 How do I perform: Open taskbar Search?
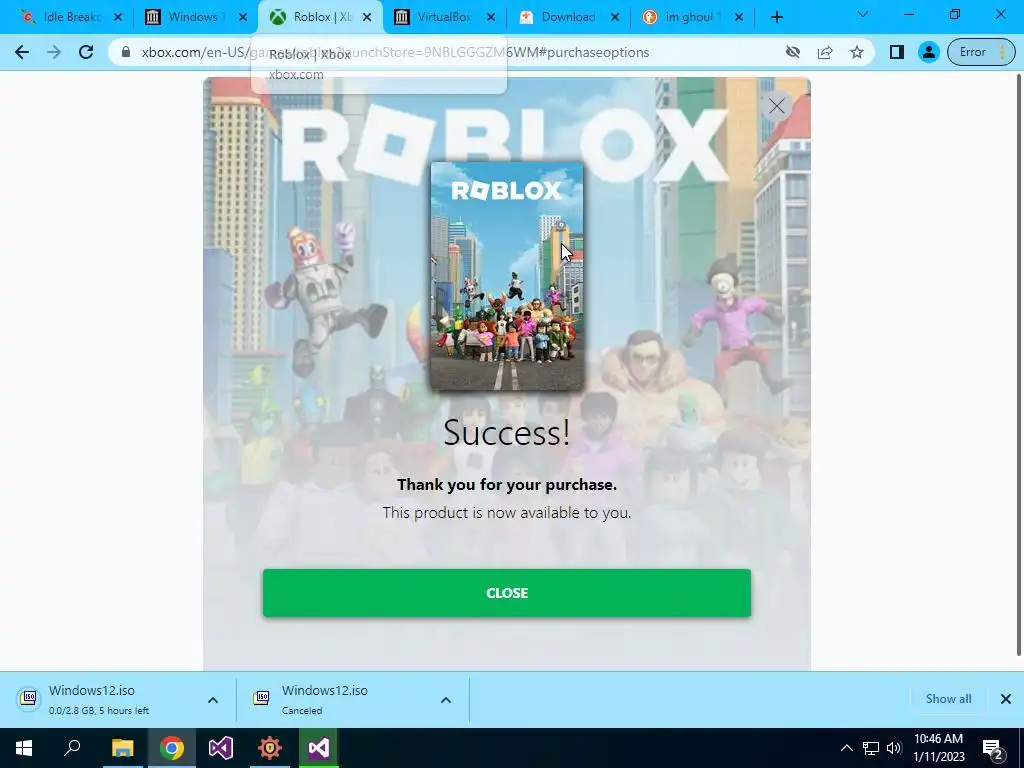72,748
